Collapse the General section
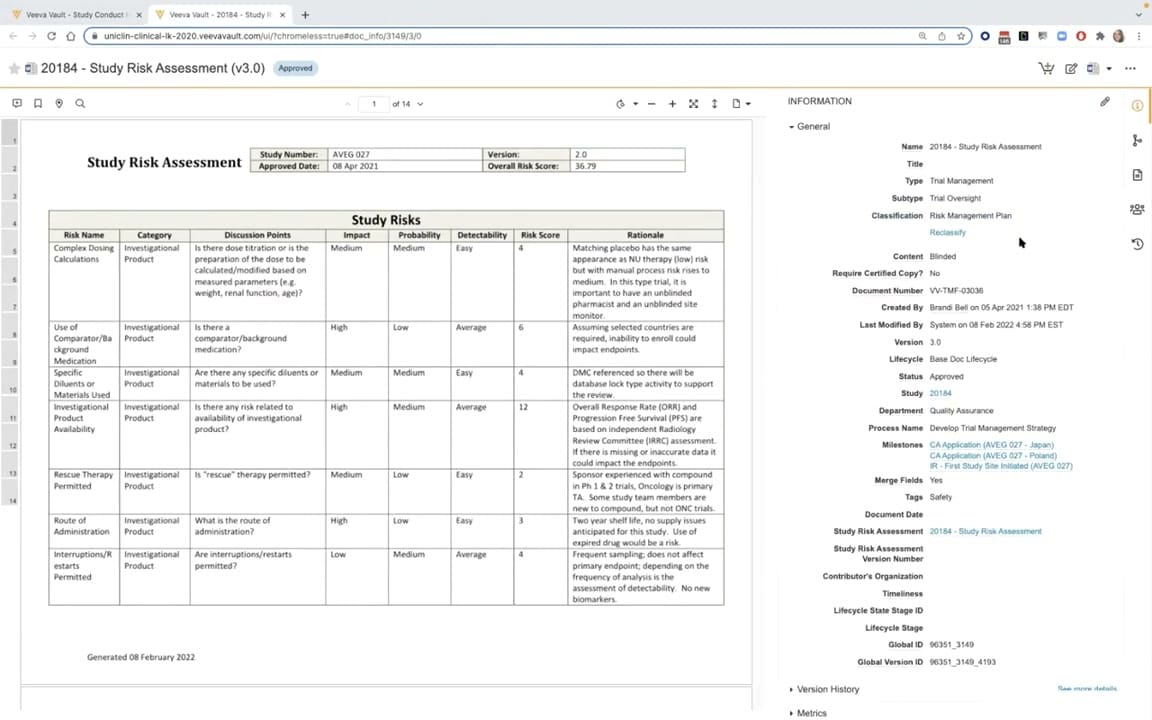Viewport: 1152px width, 720px height. tap(809, 126)
